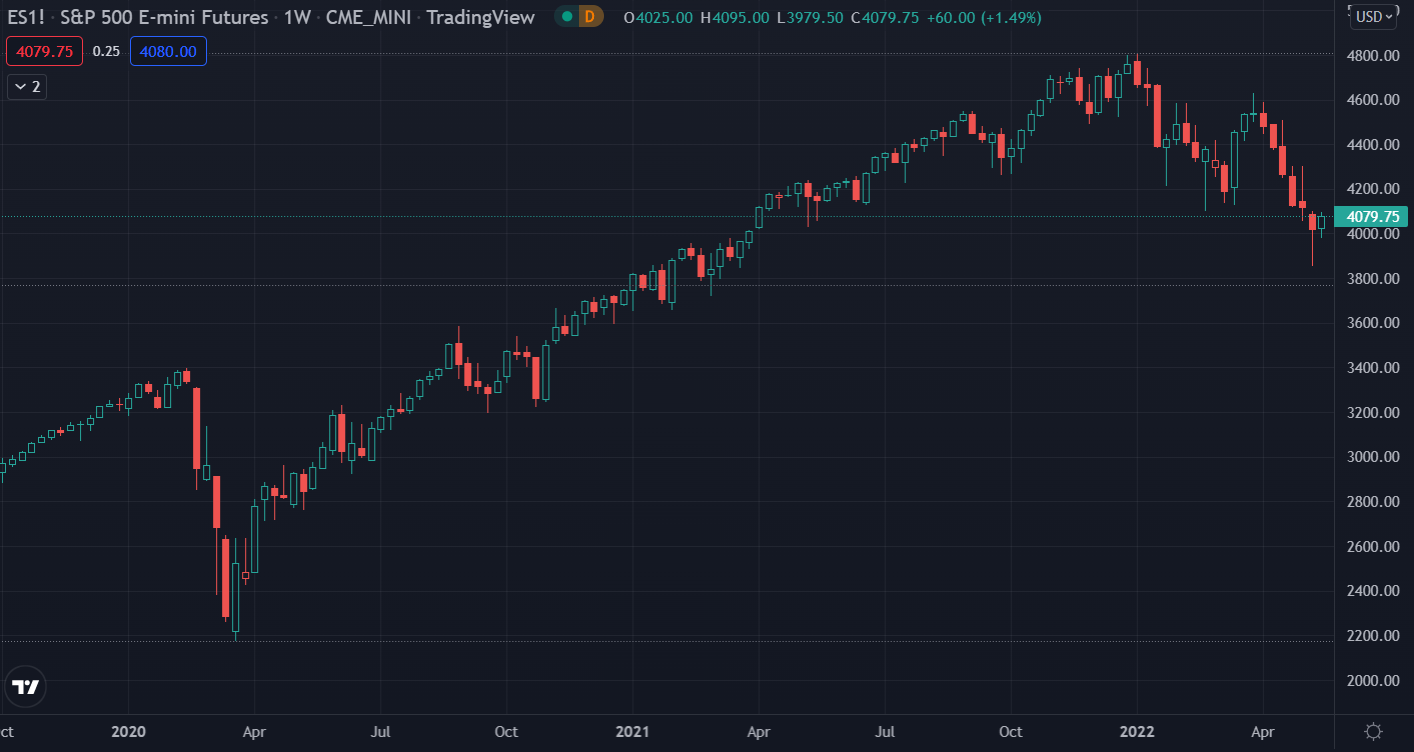1414x752 pixels.
Task: Click the high value H4095.00
Action: coord(734,17)
